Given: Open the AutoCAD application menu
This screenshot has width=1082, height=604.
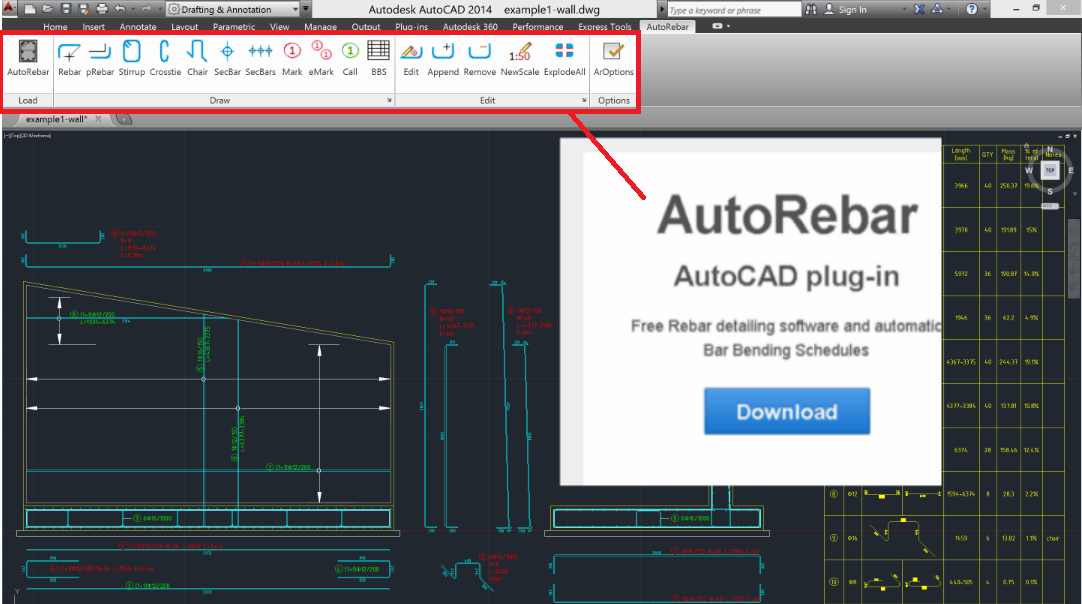Looking at the screenshot, I should 9,9.
